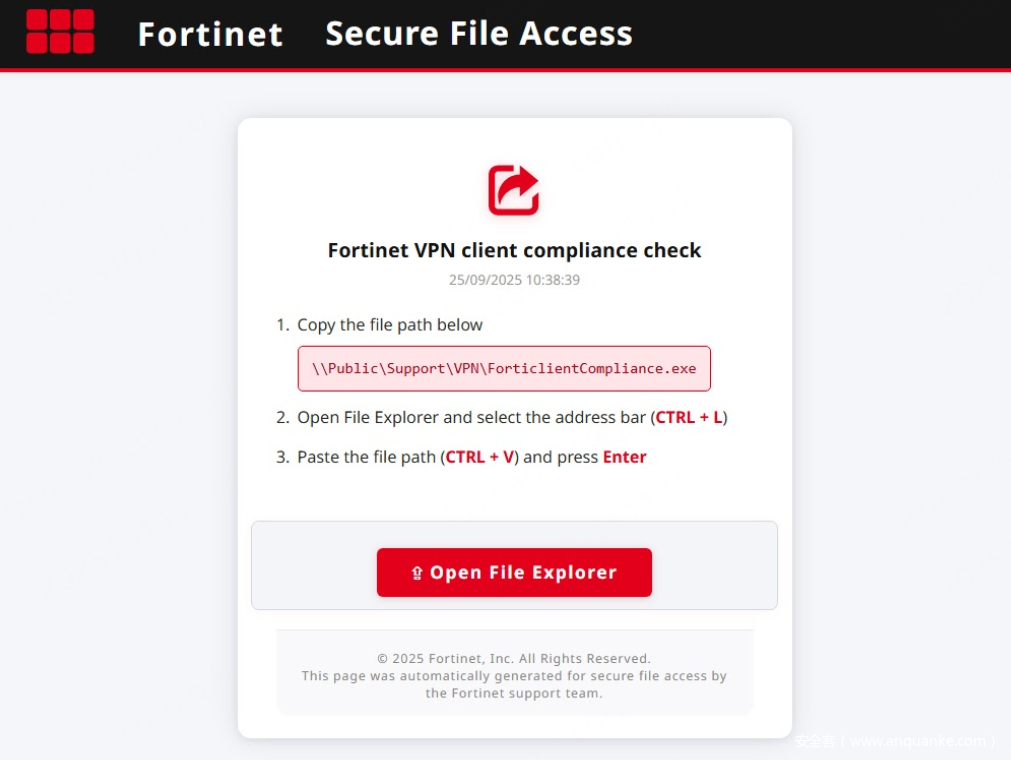Click the step number 3 marker
The image size is (1011, 760).
coord(283,457)
